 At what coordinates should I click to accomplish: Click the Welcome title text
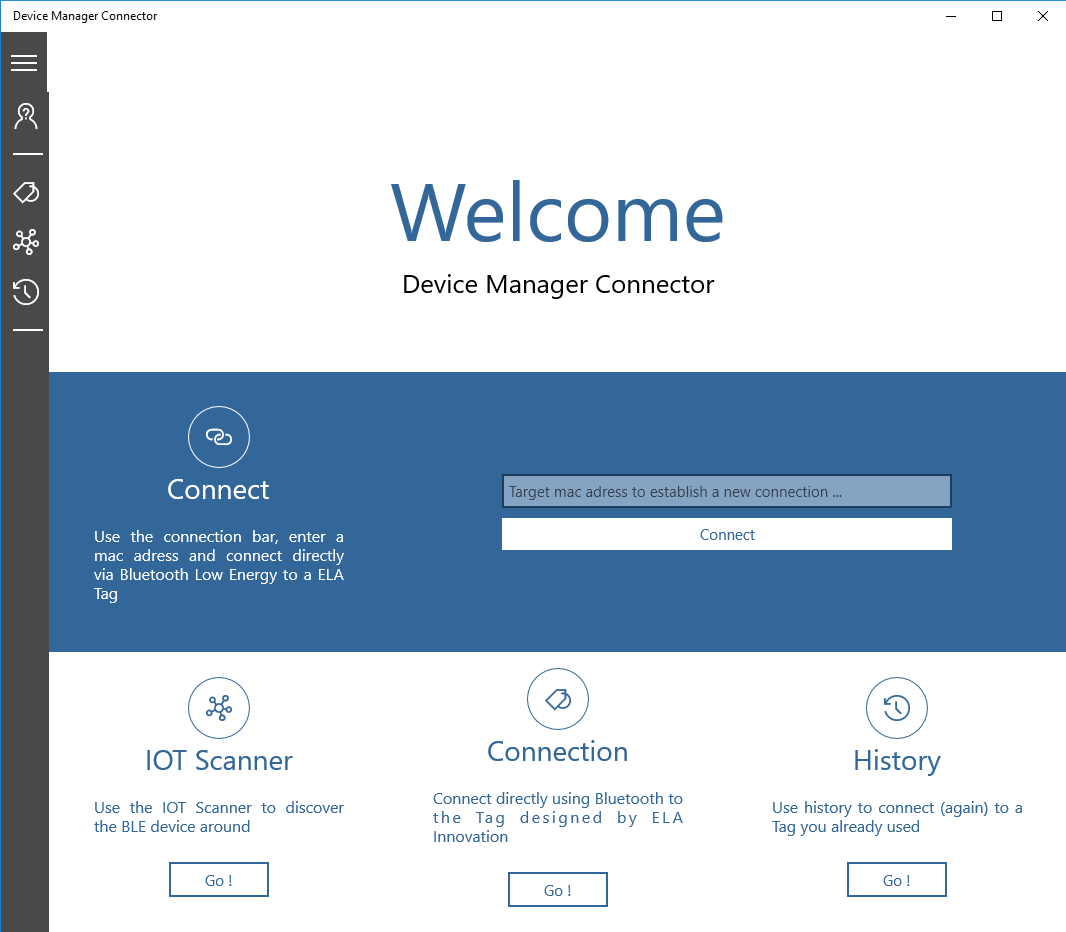tap(557, 213)
